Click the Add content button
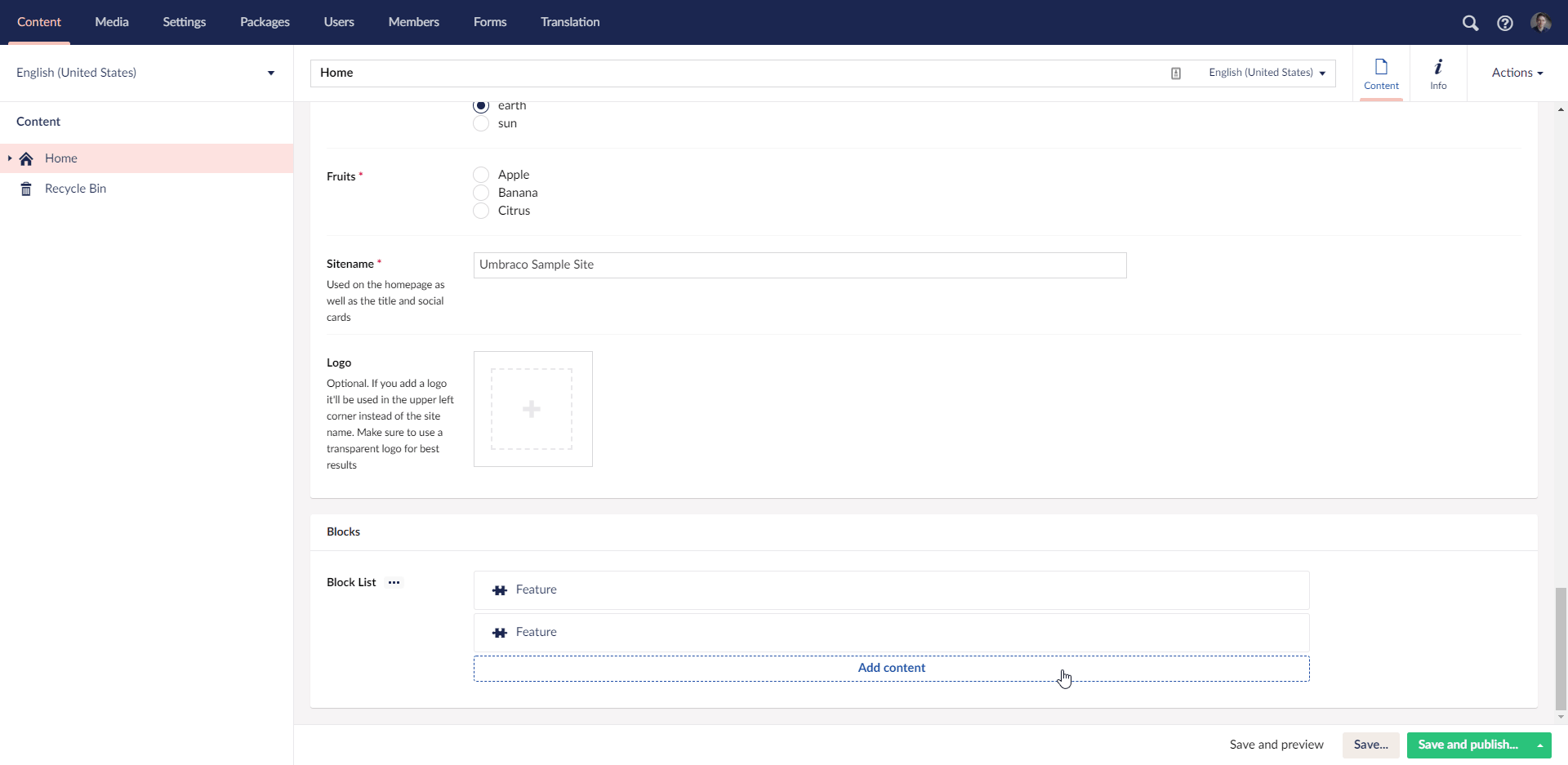1568x765 pixels. tap(891, 667)
